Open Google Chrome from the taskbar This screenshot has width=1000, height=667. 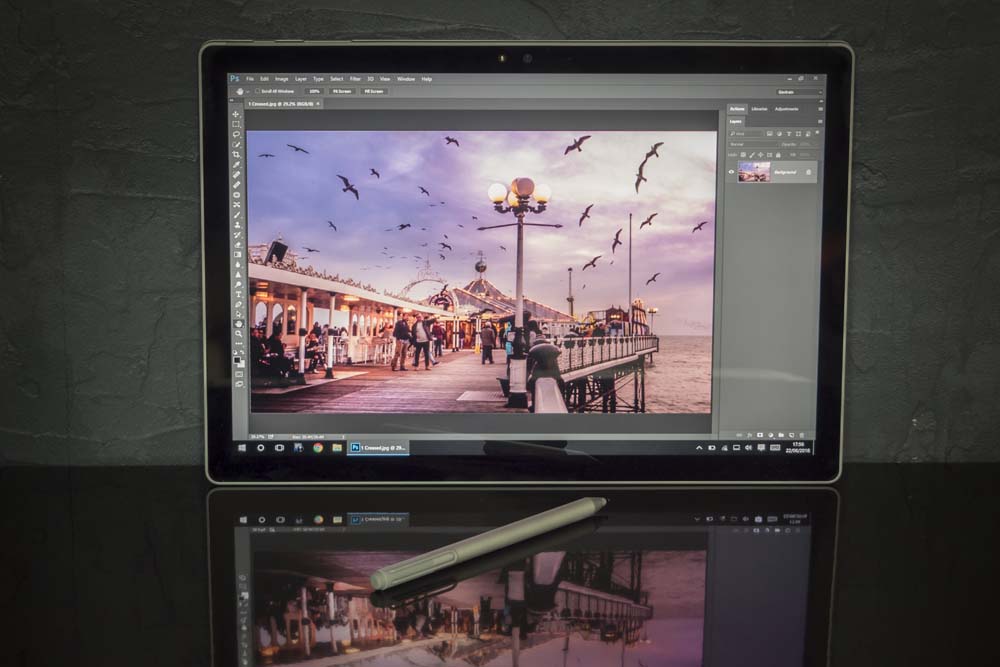318,448
